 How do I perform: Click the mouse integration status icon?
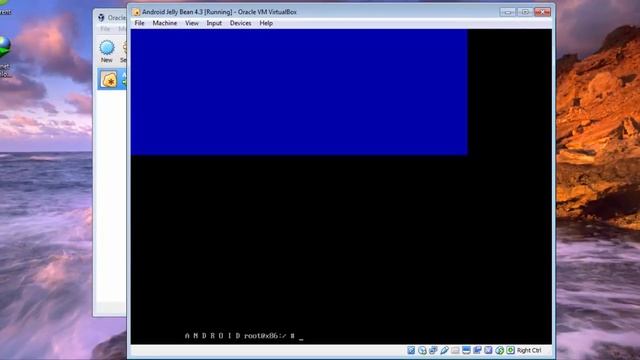click(x=499, y=350)
